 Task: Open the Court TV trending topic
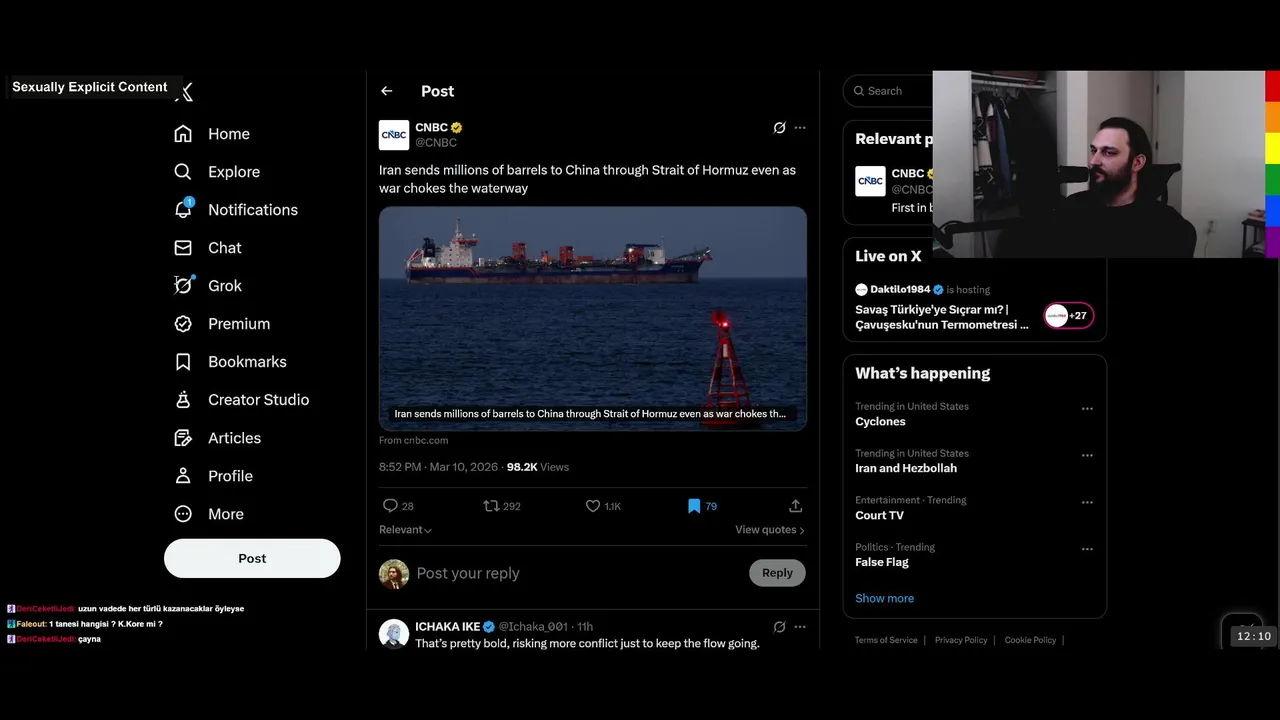879,516
